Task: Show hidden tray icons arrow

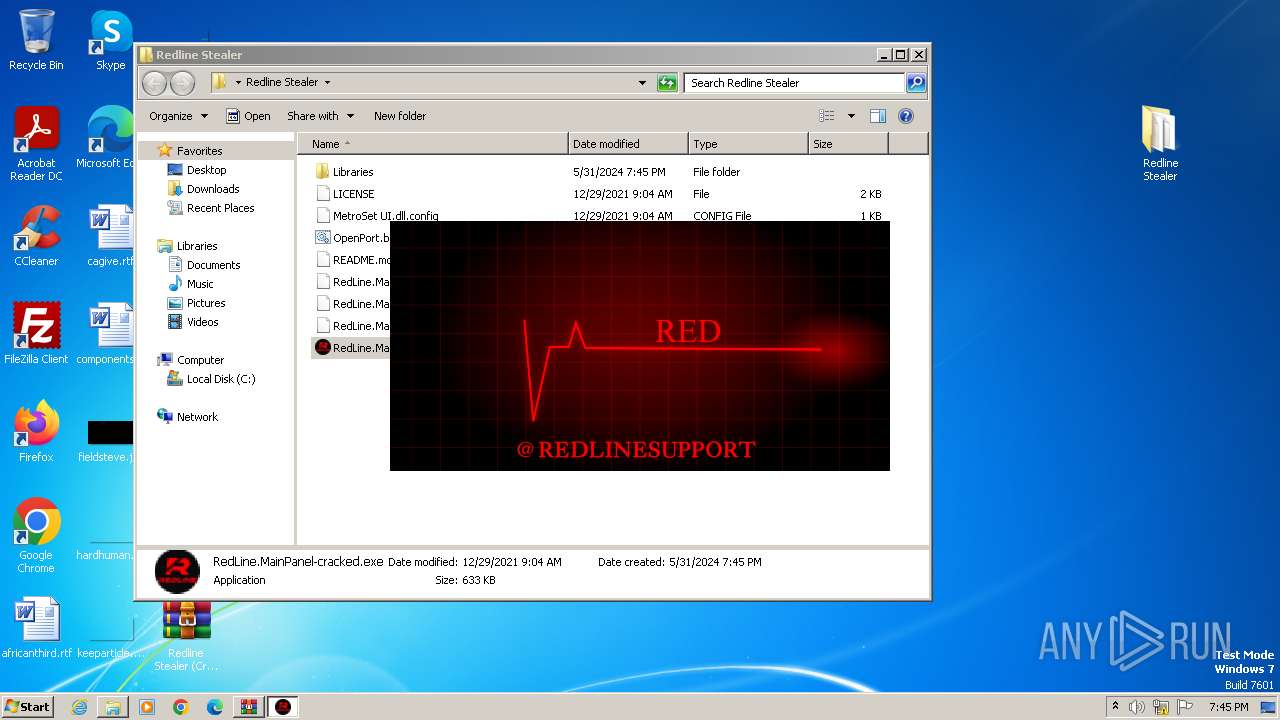Action: point(1116,707)
